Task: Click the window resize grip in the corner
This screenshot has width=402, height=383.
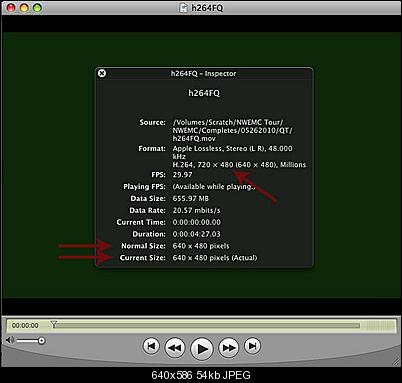Action: (x=396, y=361)
